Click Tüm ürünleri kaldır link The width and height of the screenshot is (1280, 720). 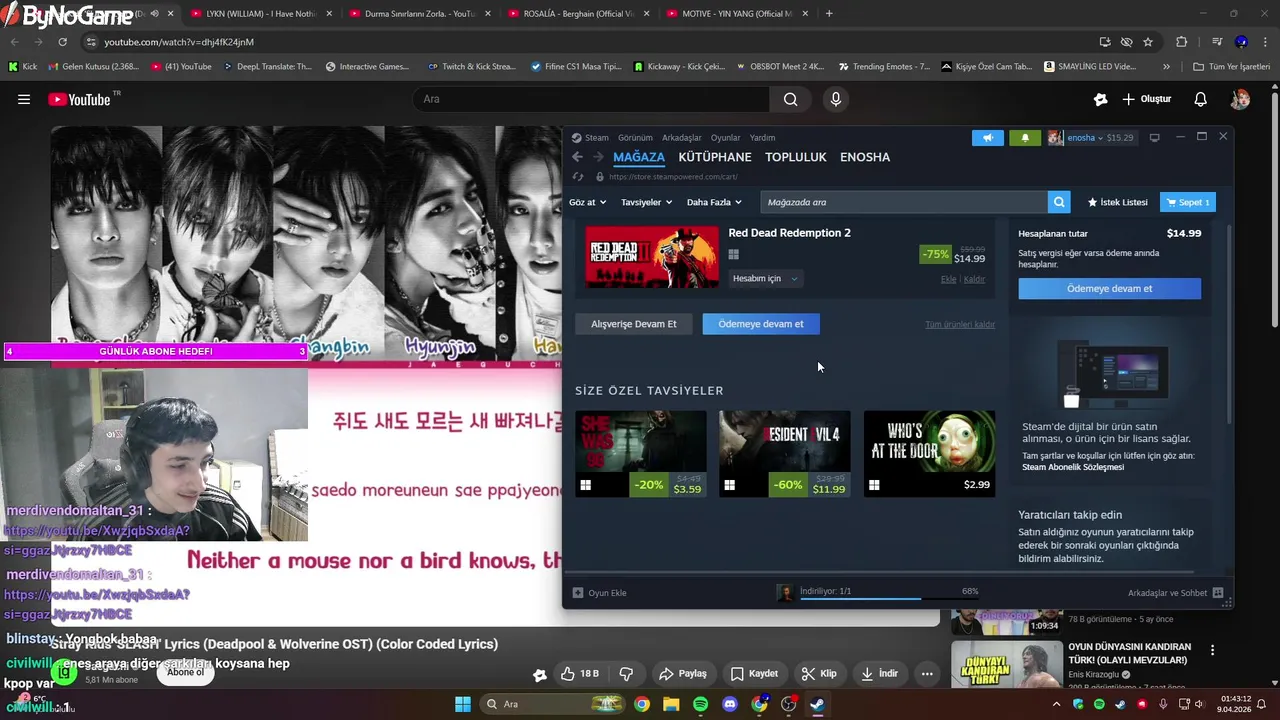tap(960, 324)
